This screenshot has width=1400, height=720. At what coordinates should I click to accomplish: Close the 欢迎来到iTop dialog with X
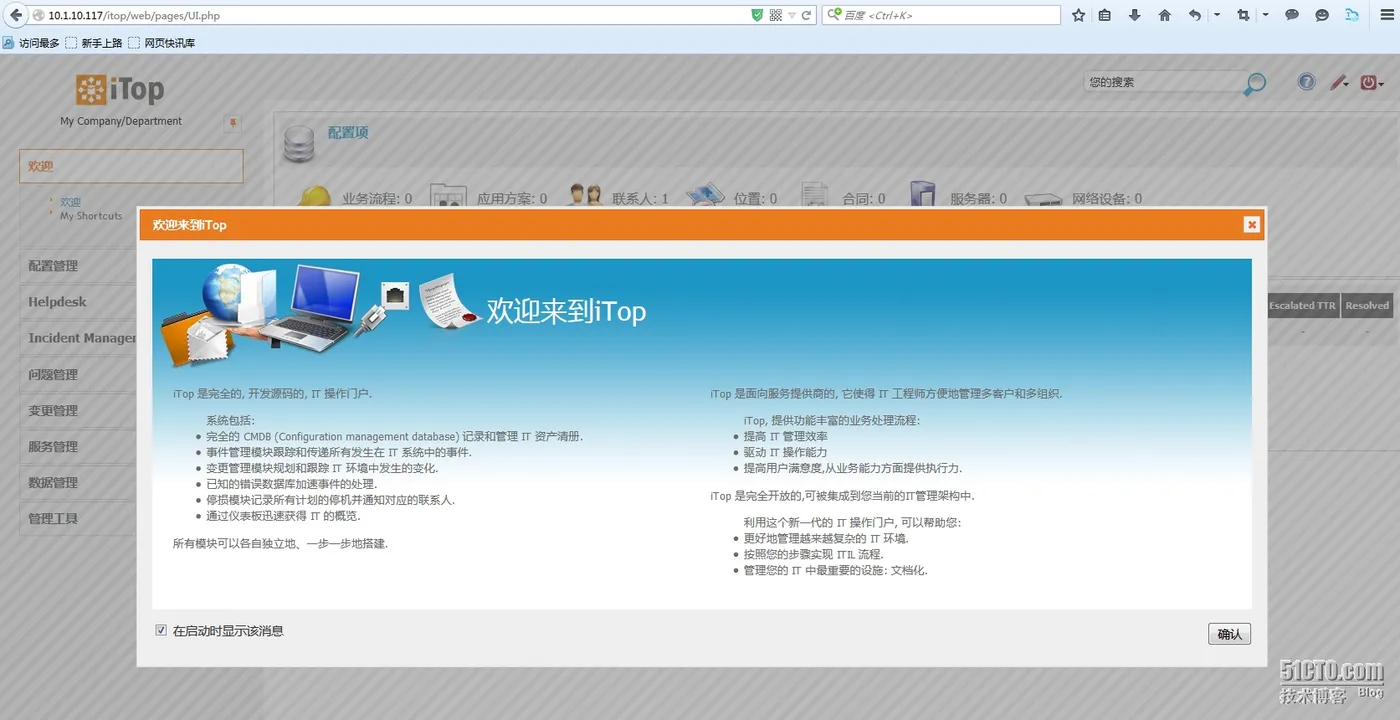(1251, 225)
